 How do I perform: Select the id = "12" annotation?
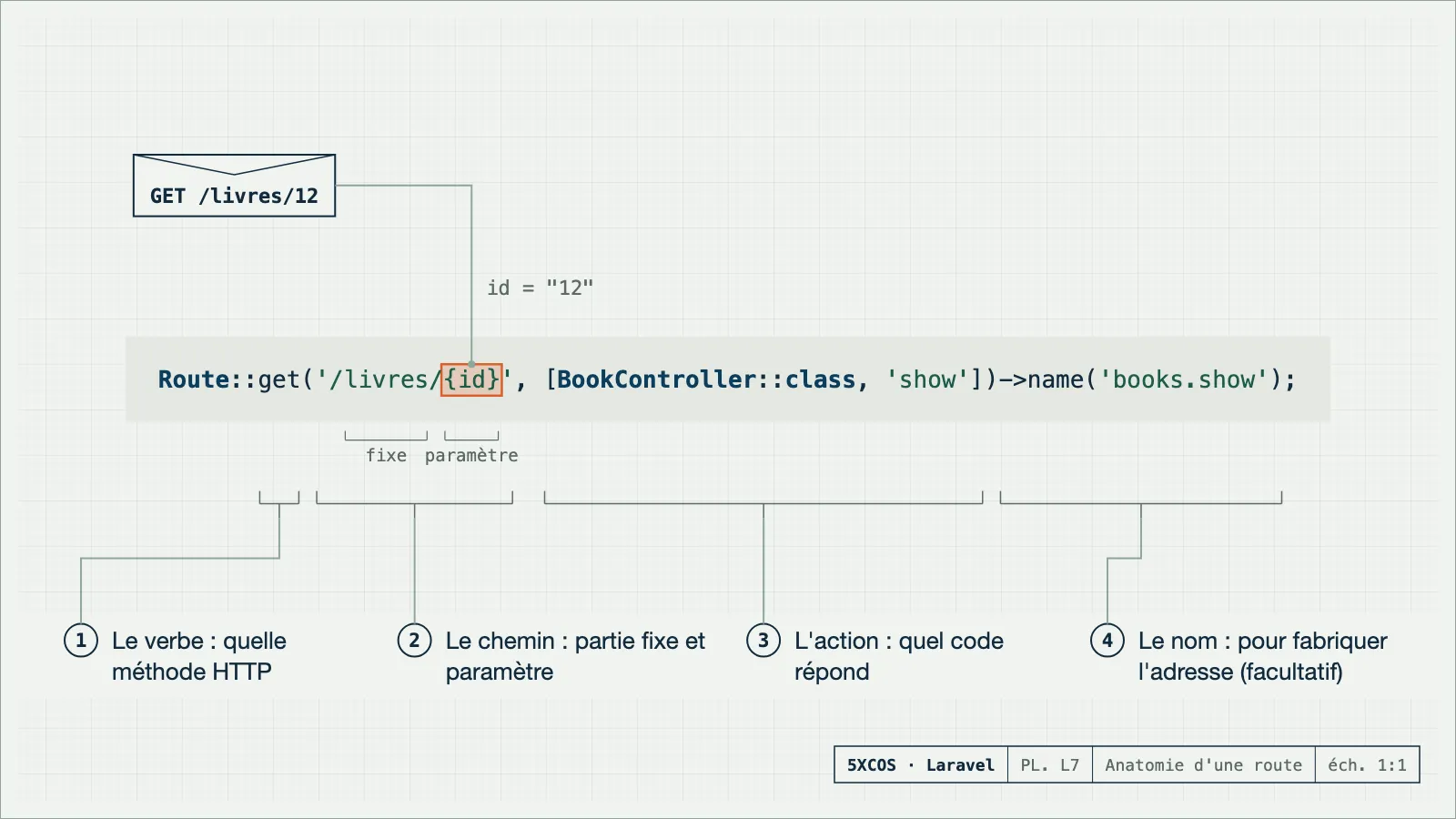point(541,288)
